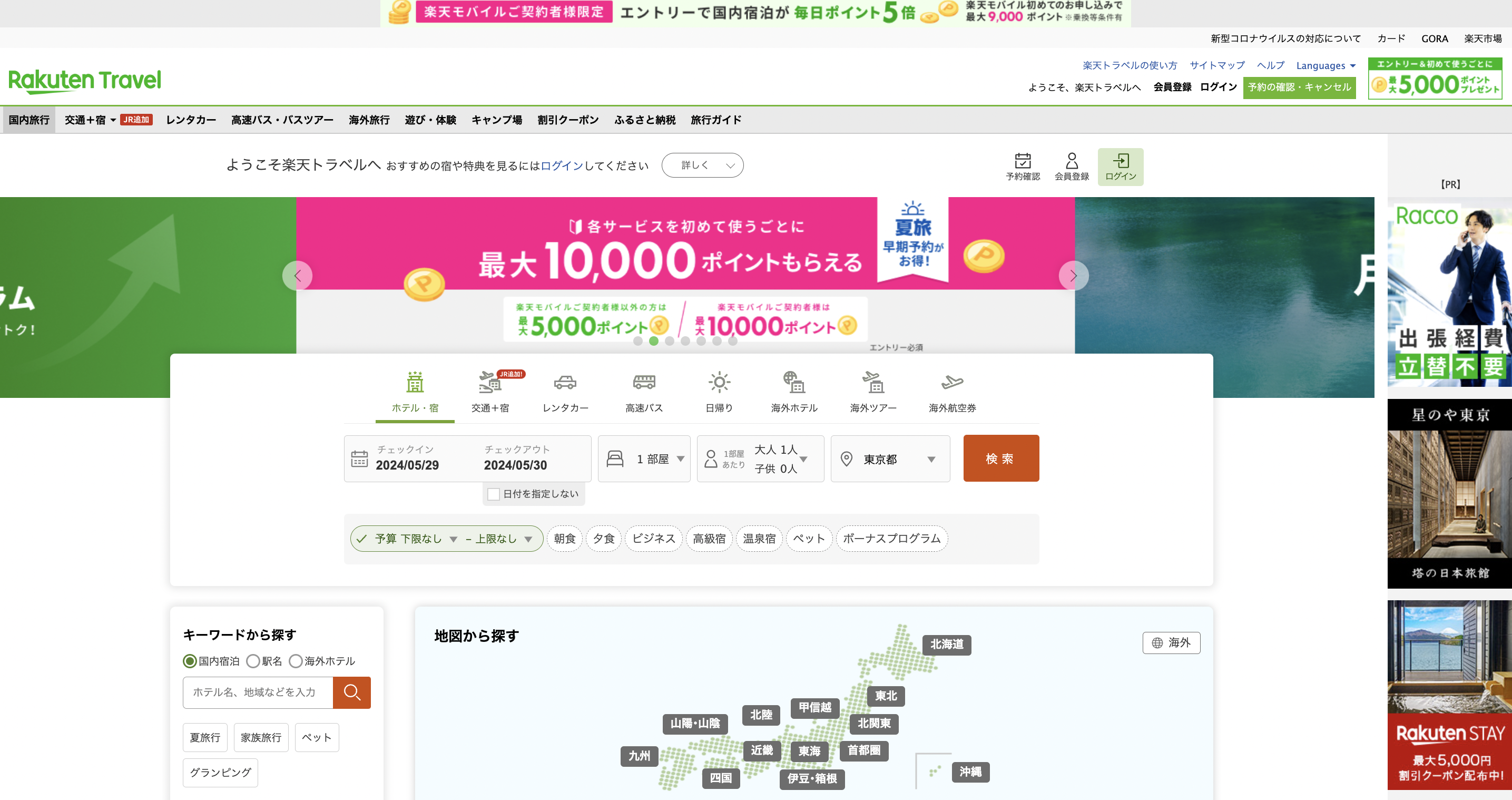Open the 東京都 prefecture dropdown
Image resolution: width=1512 pixels, height=800 pixels.
[x=890, y=458]
